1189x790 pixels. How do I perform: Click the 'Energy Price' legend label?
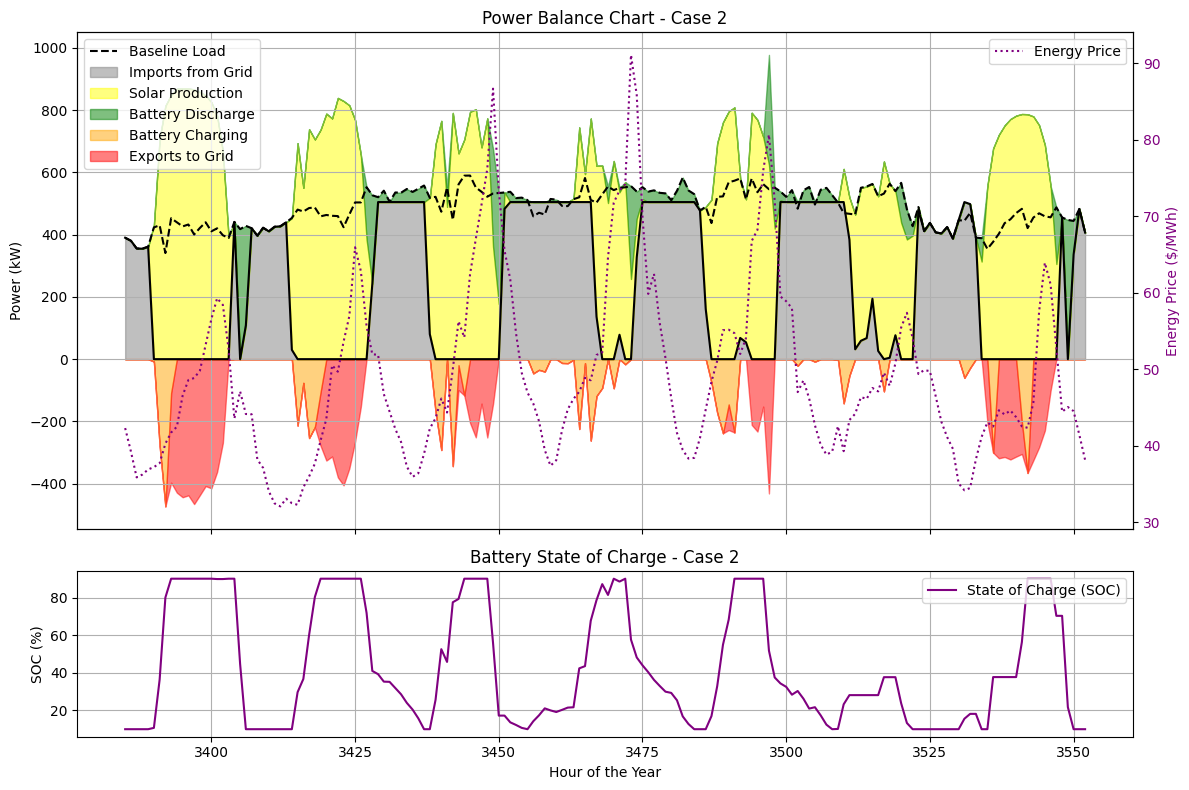[1077, 51]
